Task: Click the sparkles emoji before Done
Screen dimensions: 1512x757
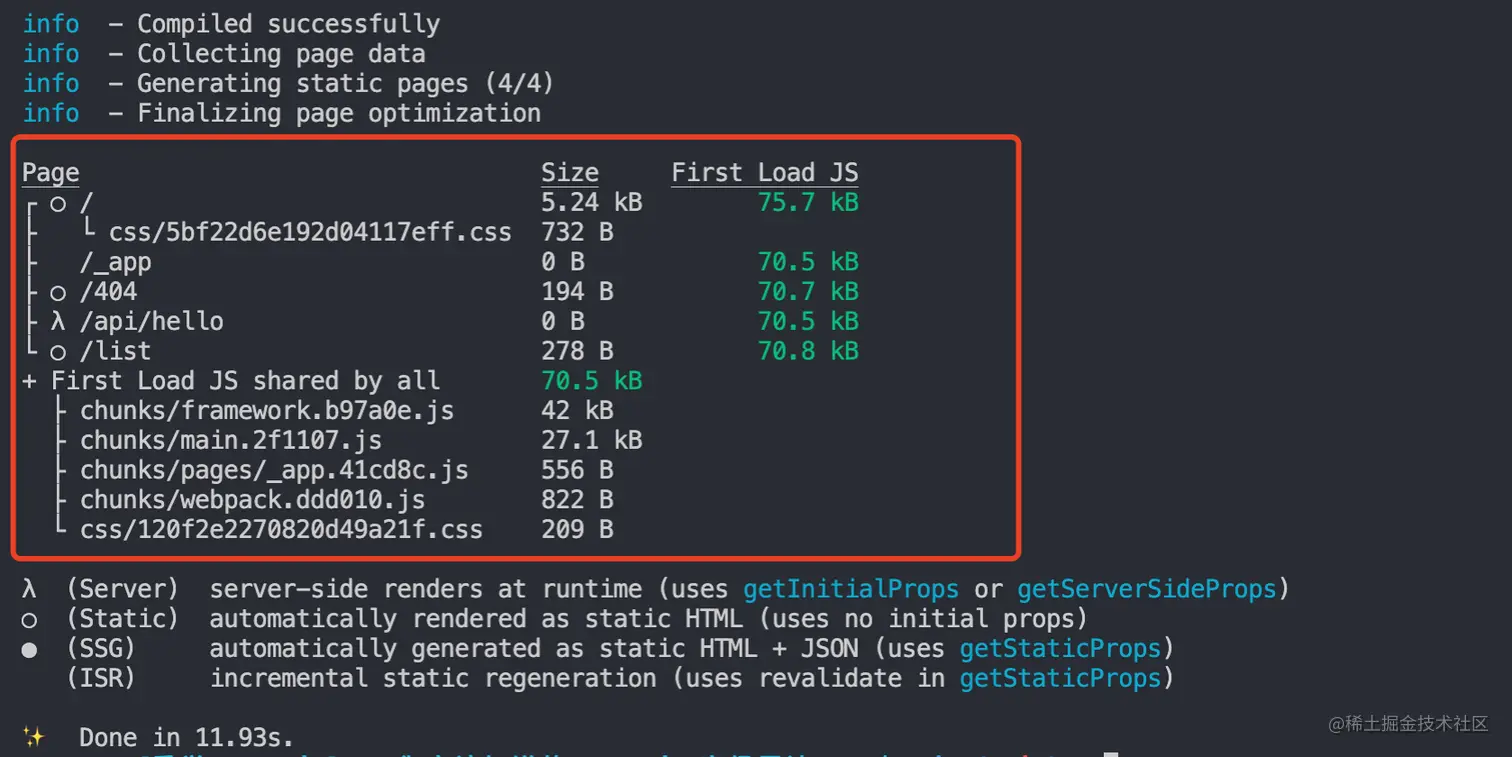Action: [x=34, y=737]
